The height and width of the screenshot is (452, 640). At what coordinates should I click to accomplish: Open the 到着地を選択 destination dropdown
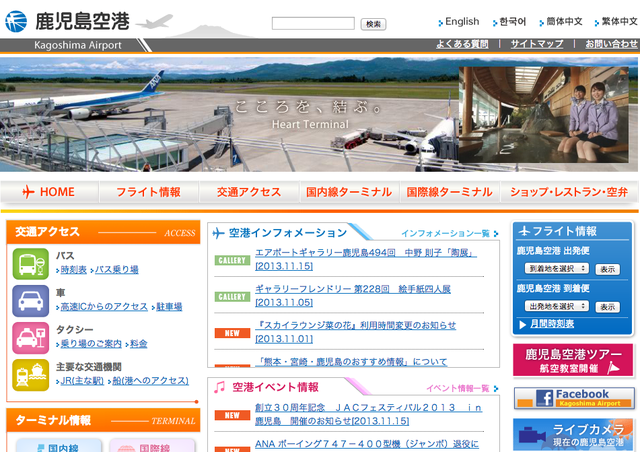pyautogui.click(x=556, y=268)
